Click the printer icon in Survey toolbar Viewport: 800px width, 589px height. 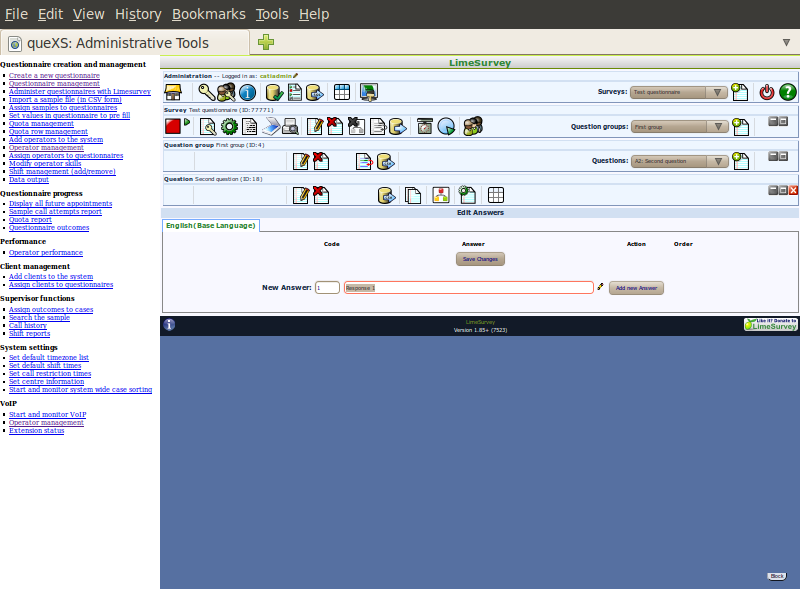point(290,126)
